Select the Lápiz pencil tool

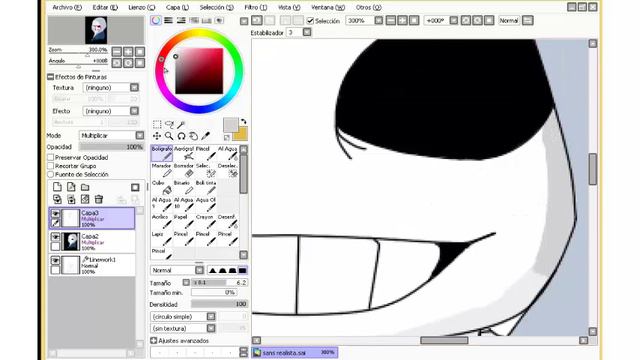162,239
